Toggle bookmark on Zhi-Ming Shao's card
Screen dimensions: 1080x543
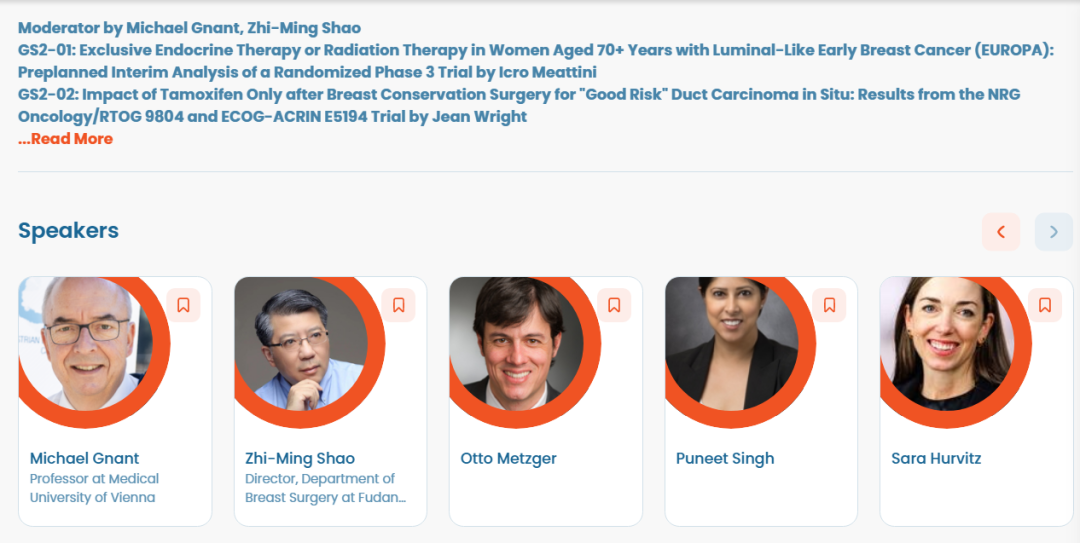point(398,305)
